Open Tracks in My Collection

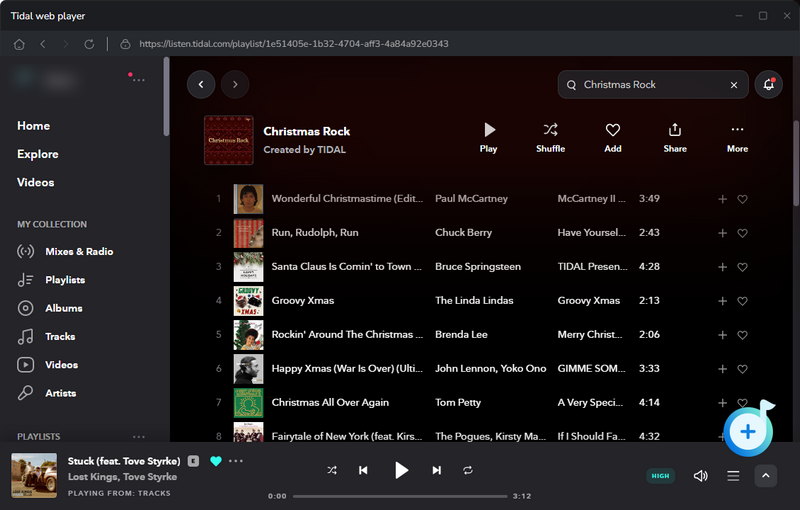(x=46, y=337)
